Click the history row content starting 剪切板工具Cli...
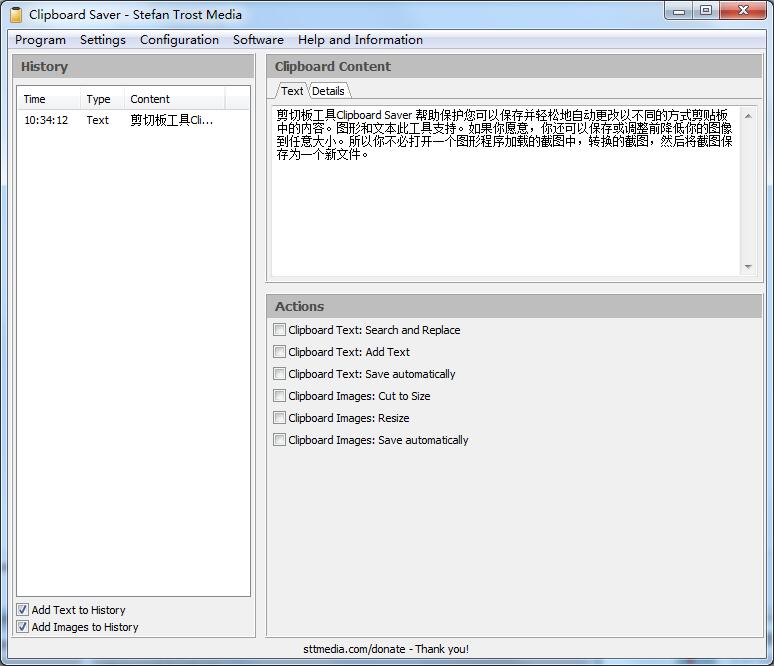Image resolution: width=774 pixels, height=666 pixels. (172, 120)
